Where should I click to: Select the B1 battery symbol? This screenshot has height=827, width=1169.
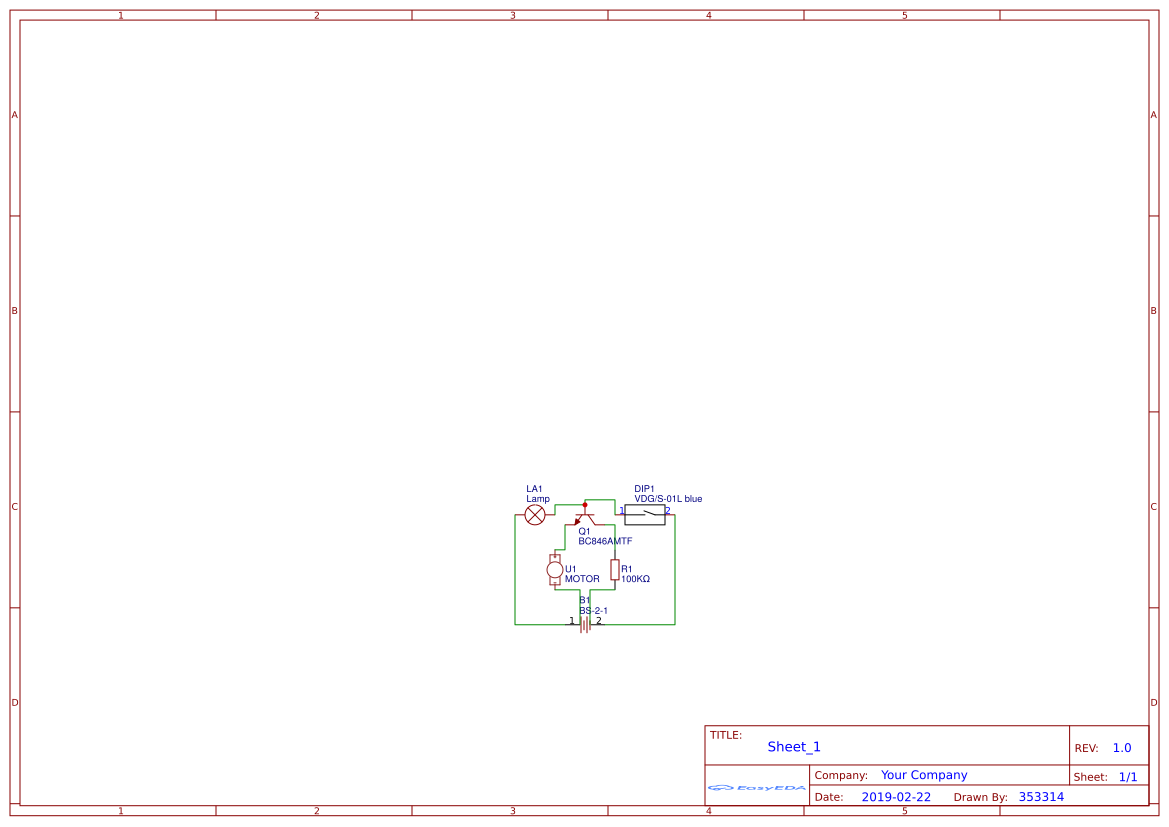[585, 625]
